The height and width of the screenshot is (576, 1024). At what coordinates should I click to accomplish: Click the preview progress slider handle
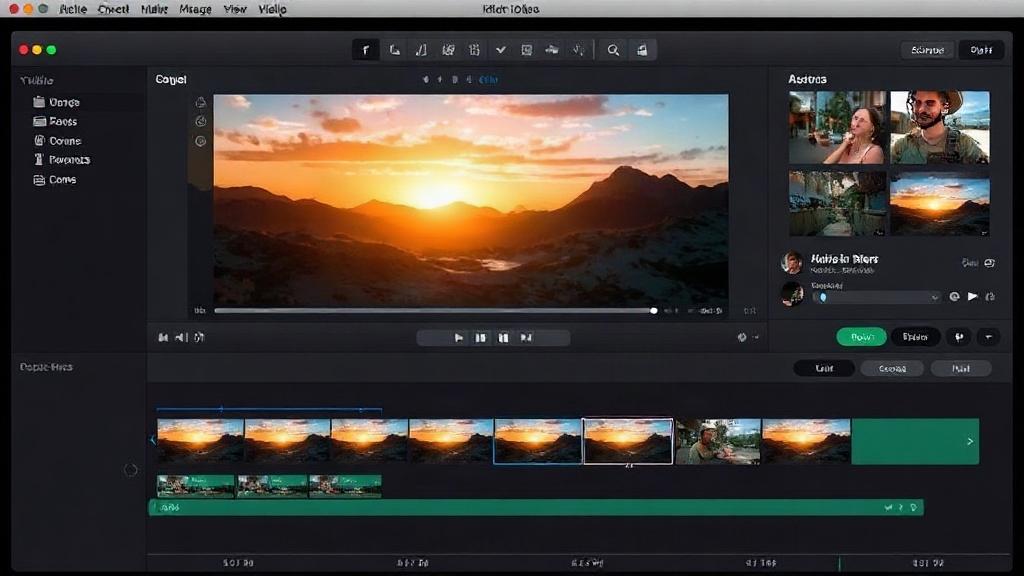[653, 311]
